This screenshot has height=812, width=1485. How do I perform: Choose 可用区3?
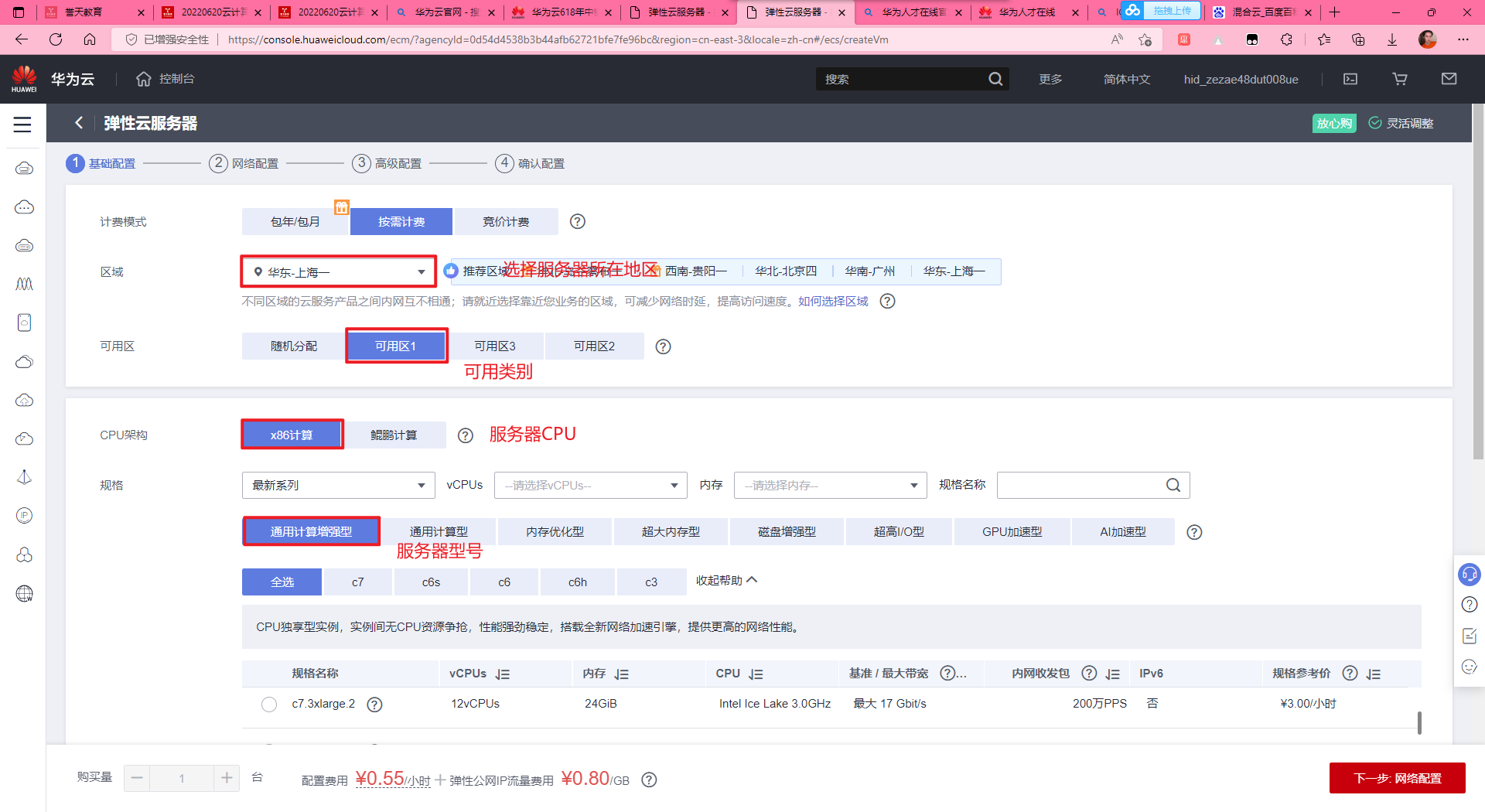495,346
